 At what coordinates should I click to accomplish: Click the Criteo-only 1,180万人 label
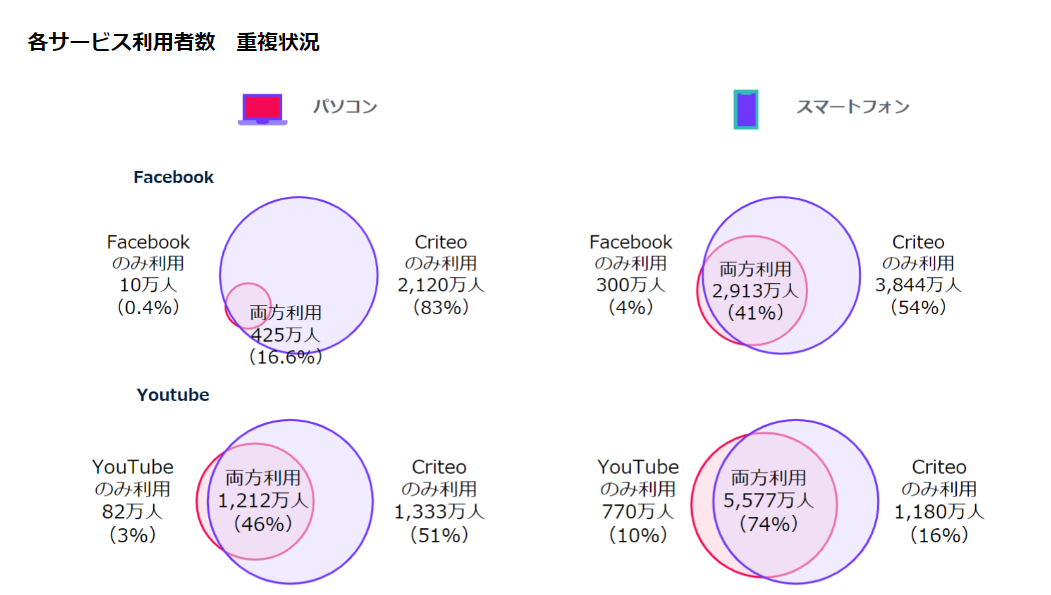(x=939, y=512)
